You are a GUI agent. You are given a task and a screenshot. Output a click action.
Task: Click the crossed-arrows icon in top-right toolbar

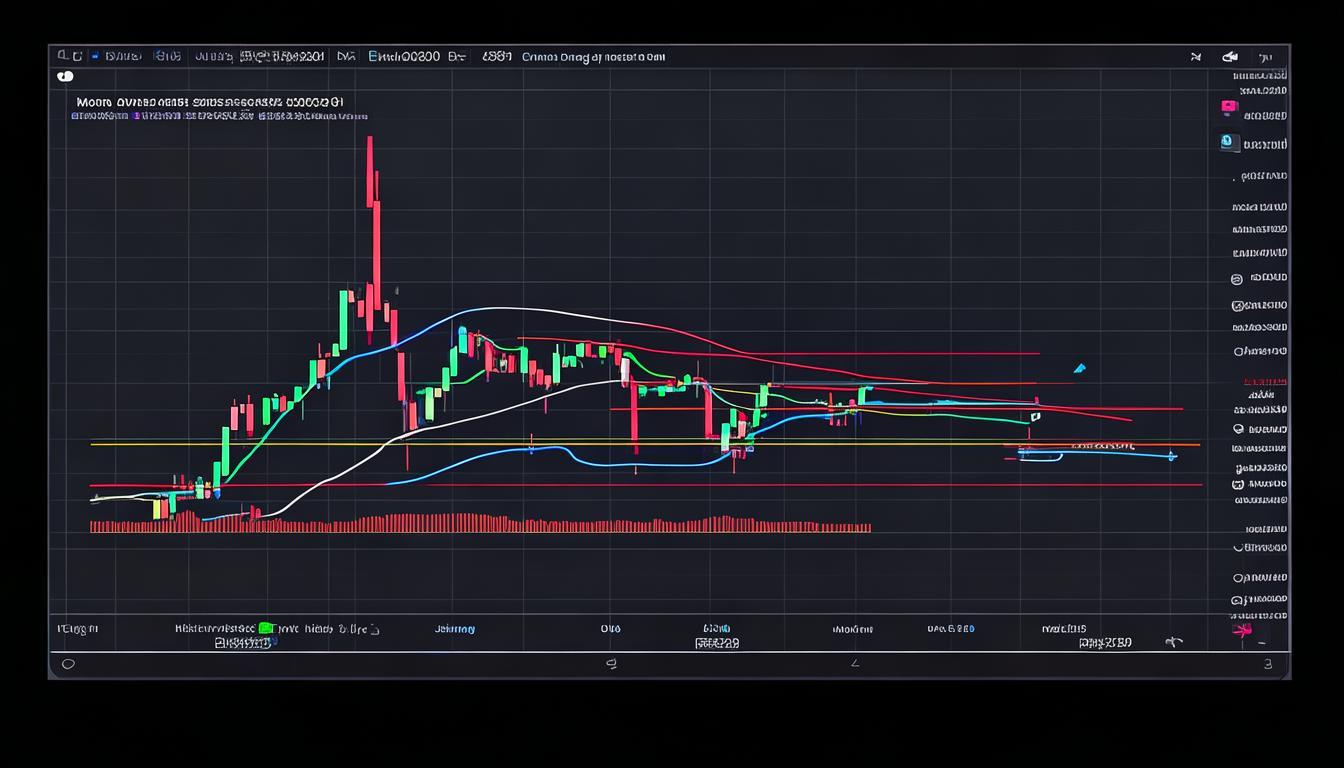pos(1196,57)
